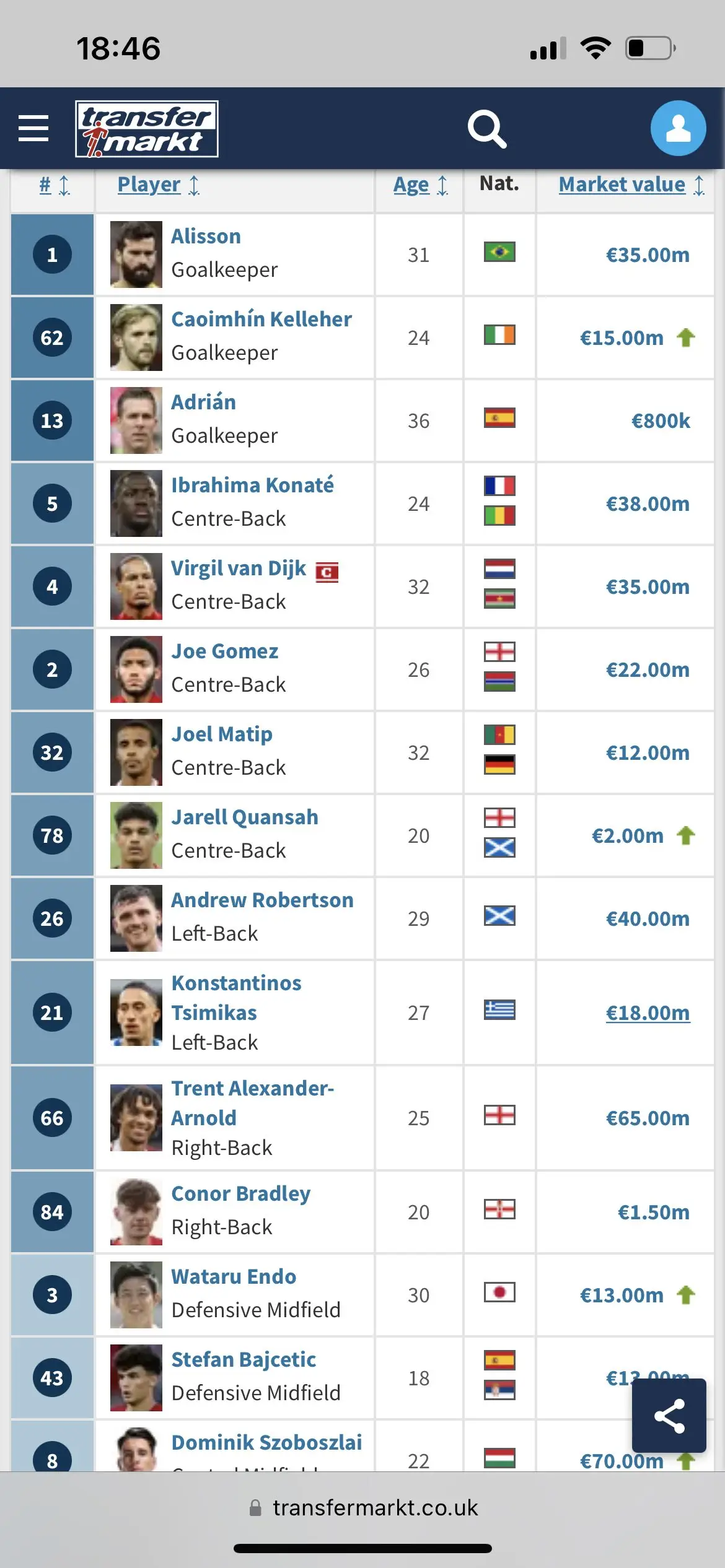The height and width of the screenshot is (1568, 725).
Task: Tap Joel Matip's portrait thumbnail
Action: (136, 752)
